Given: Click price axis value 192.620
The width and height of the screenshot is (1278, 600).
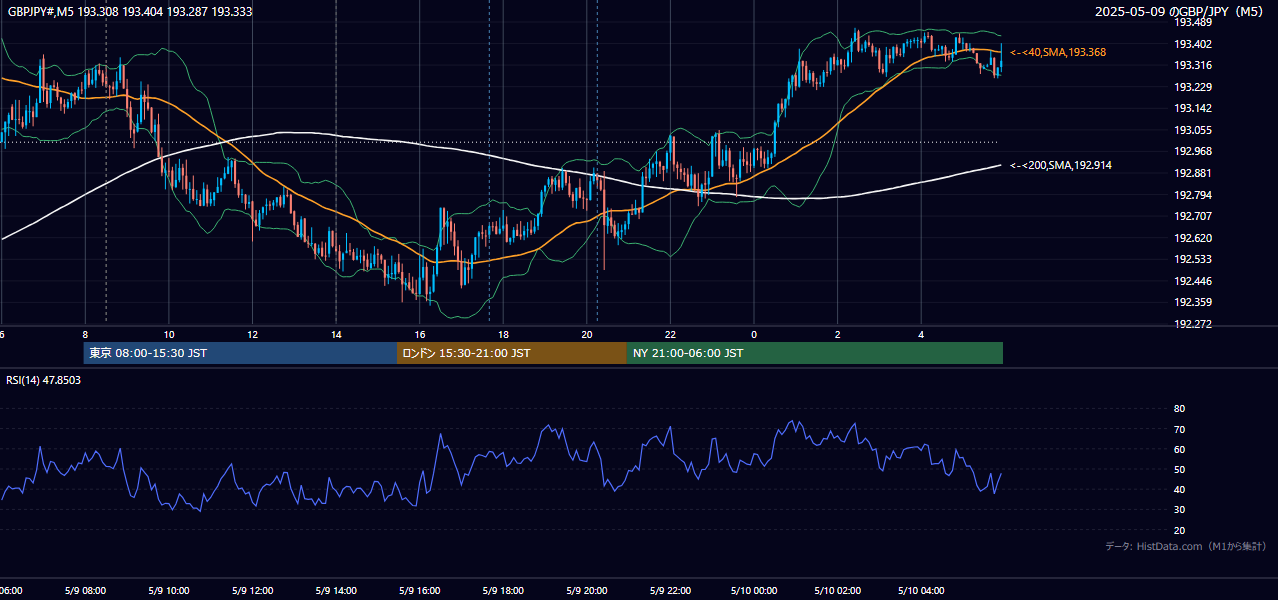Looking at the screenshot, I should (x=1193, y=238).
